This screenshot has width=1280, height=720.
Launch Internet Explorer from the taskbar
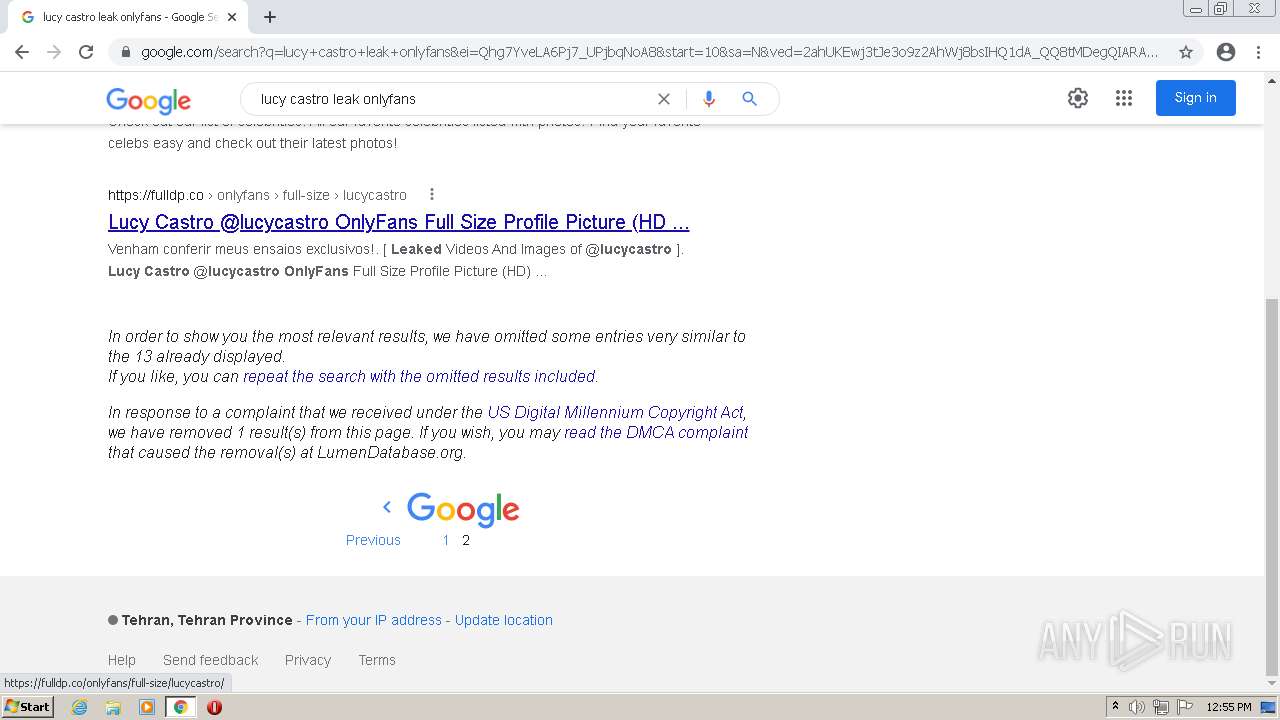[x=79, y=707]
